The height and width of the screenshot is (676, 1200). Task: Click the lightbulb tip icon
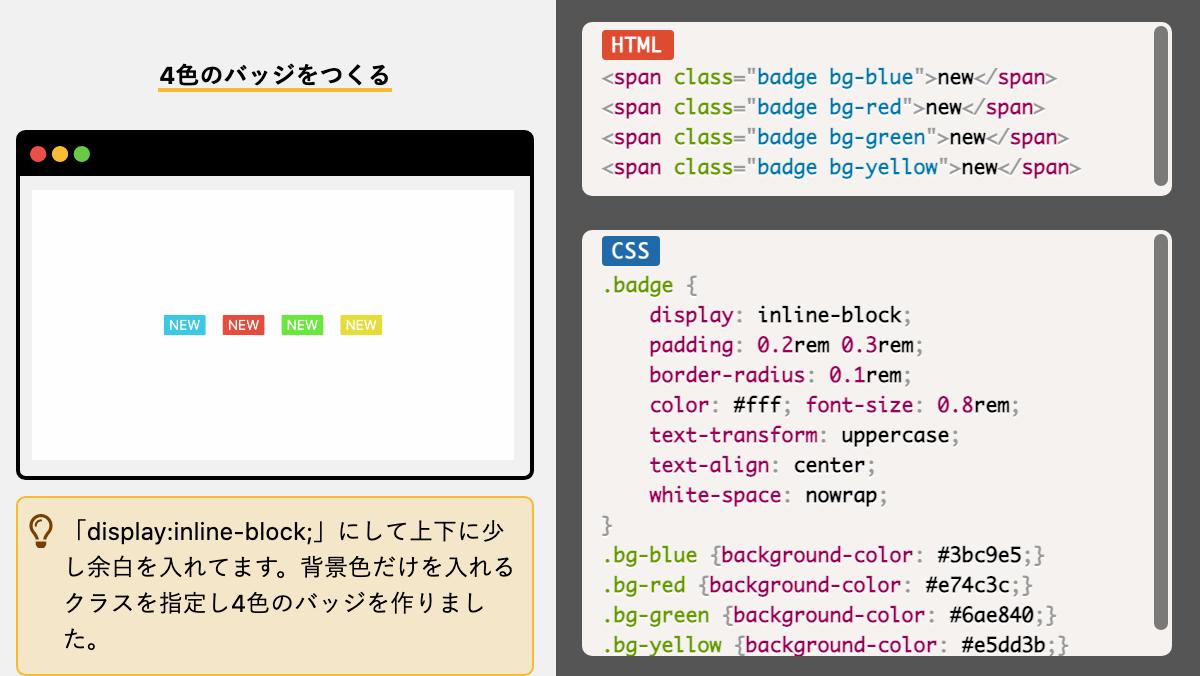pyautogui.click(x=41, y=531)
